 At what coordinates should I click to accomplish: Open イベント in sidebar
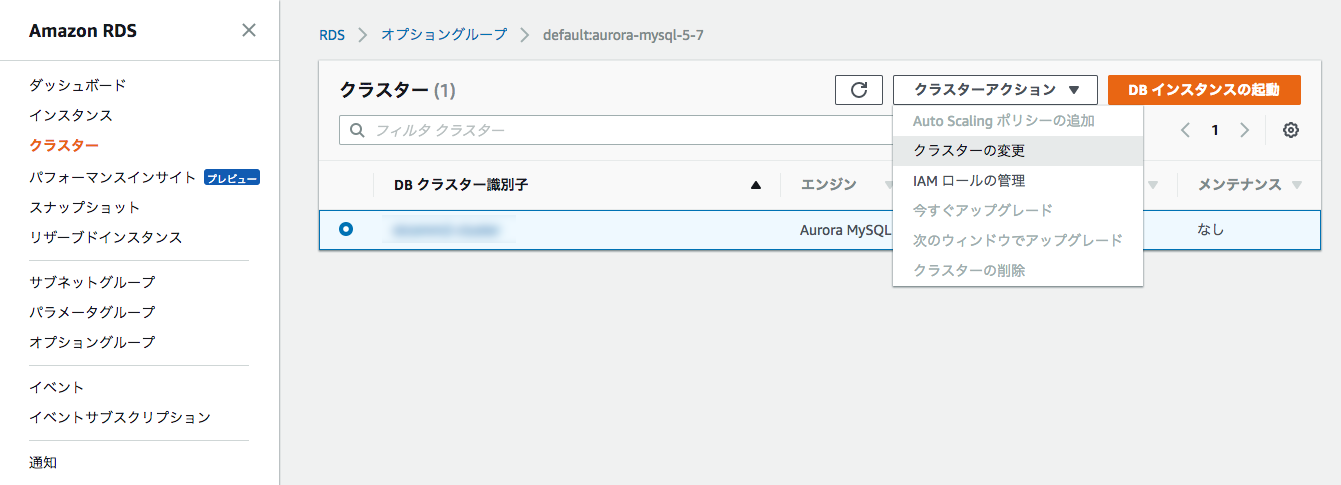57,388
